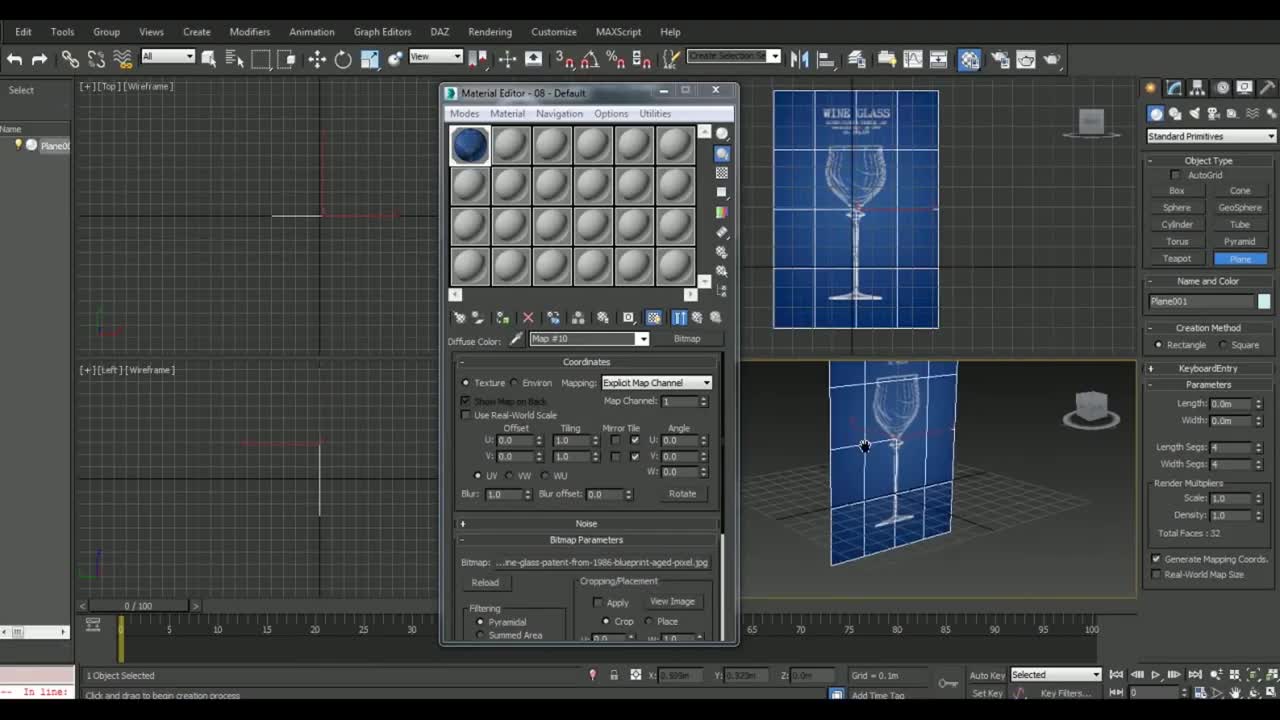Viewport: 1280px width, 720px height.
Task: Click Go to Parent icon in Material Editor
Action: pos(697,317)
